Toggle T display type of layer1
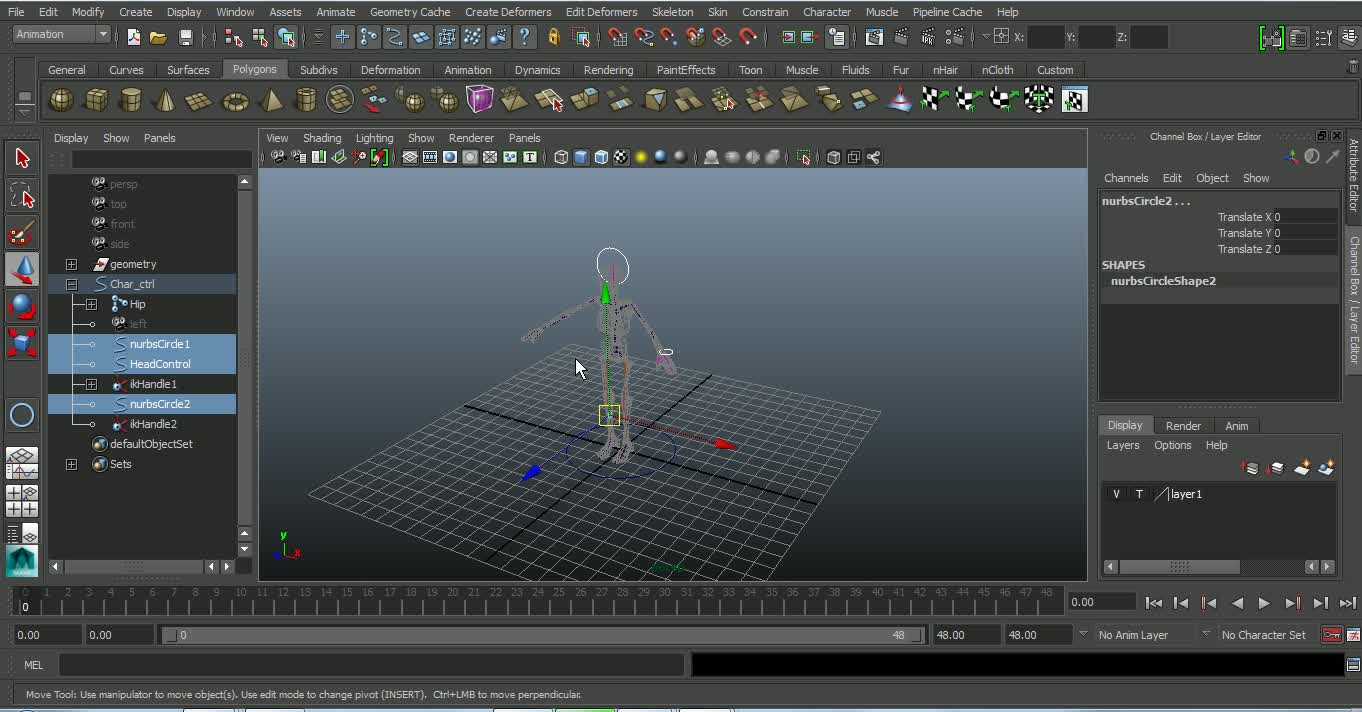The height and width of the screenshot is (712, 1362). 1139,494
